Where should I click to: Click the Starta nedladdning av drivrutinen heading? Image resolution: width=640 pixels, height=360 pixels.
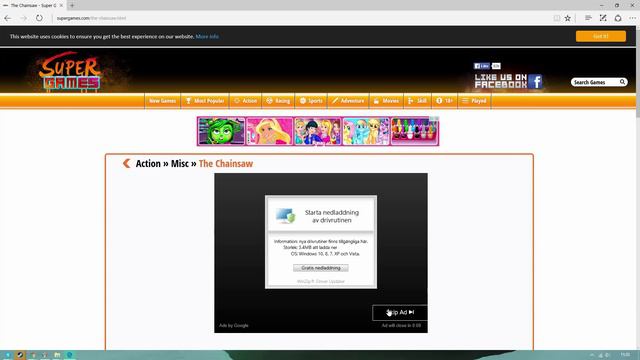[x=332, y=216]
